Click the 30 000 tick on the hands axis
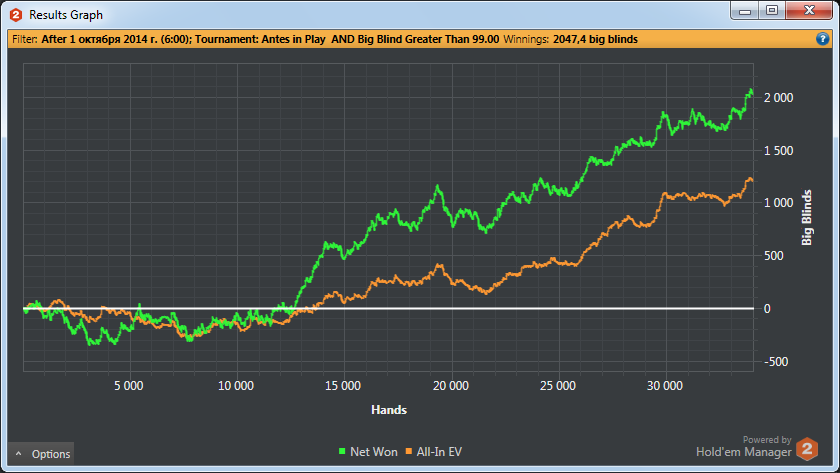The height and width of the screenshot is (473, 840). pyautogui.click(x=665, y=385)
